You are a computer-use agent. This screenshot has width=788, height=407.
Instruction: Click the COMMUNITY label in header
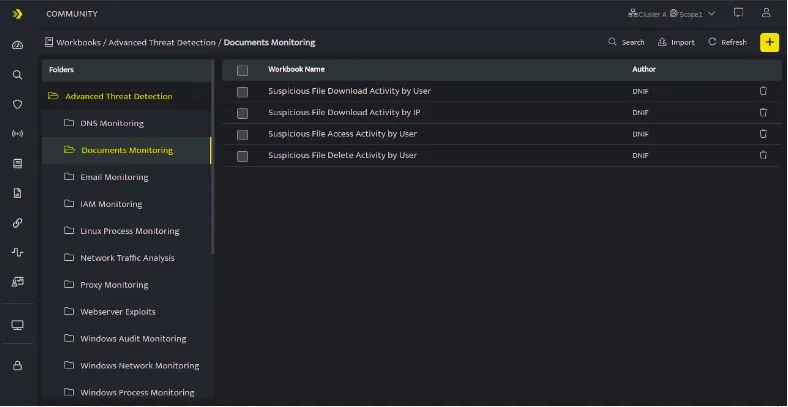(x=72, y=14)
